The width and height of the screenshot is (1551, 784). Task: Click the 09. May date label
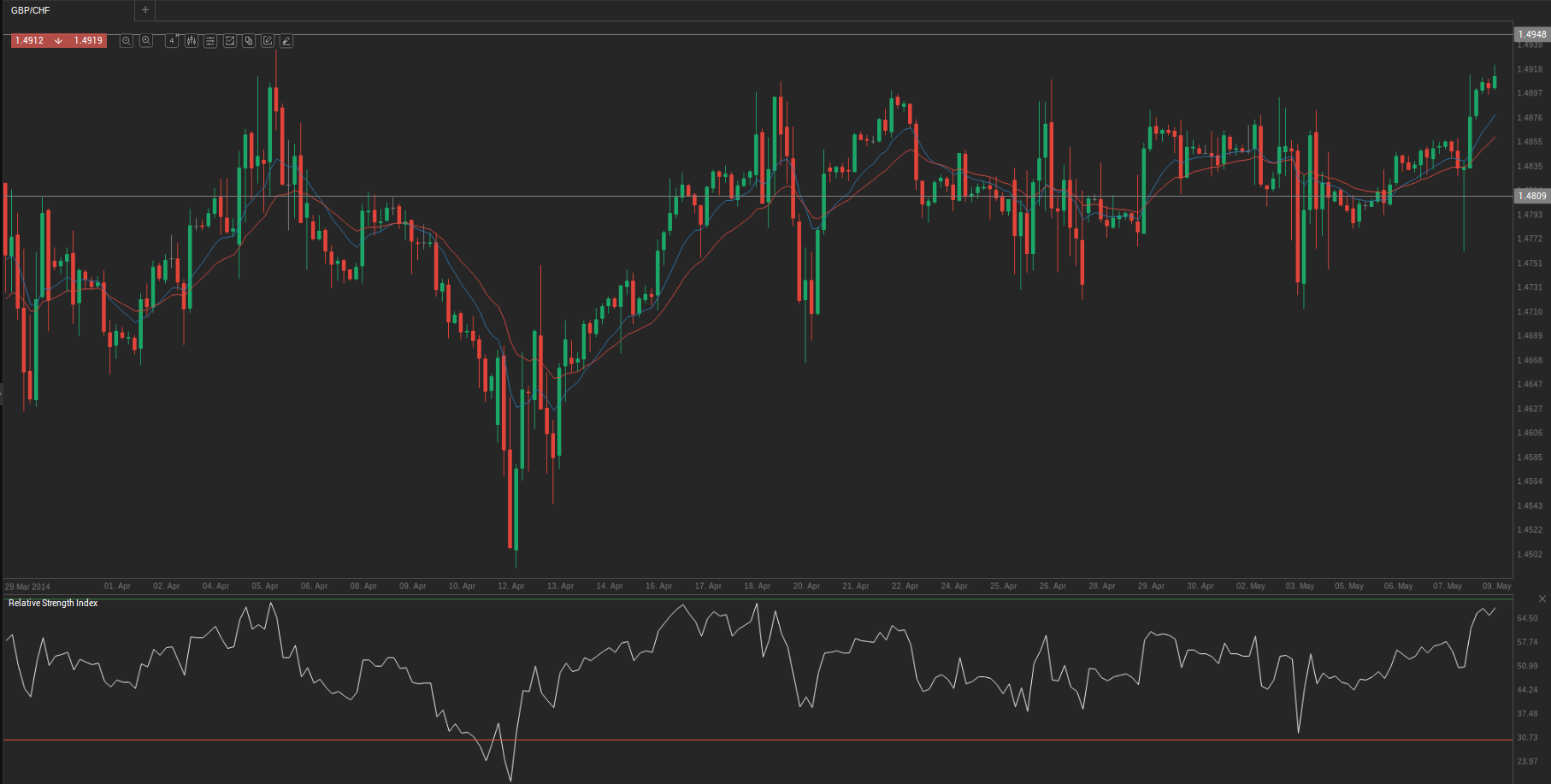(x=1496, y=587)
